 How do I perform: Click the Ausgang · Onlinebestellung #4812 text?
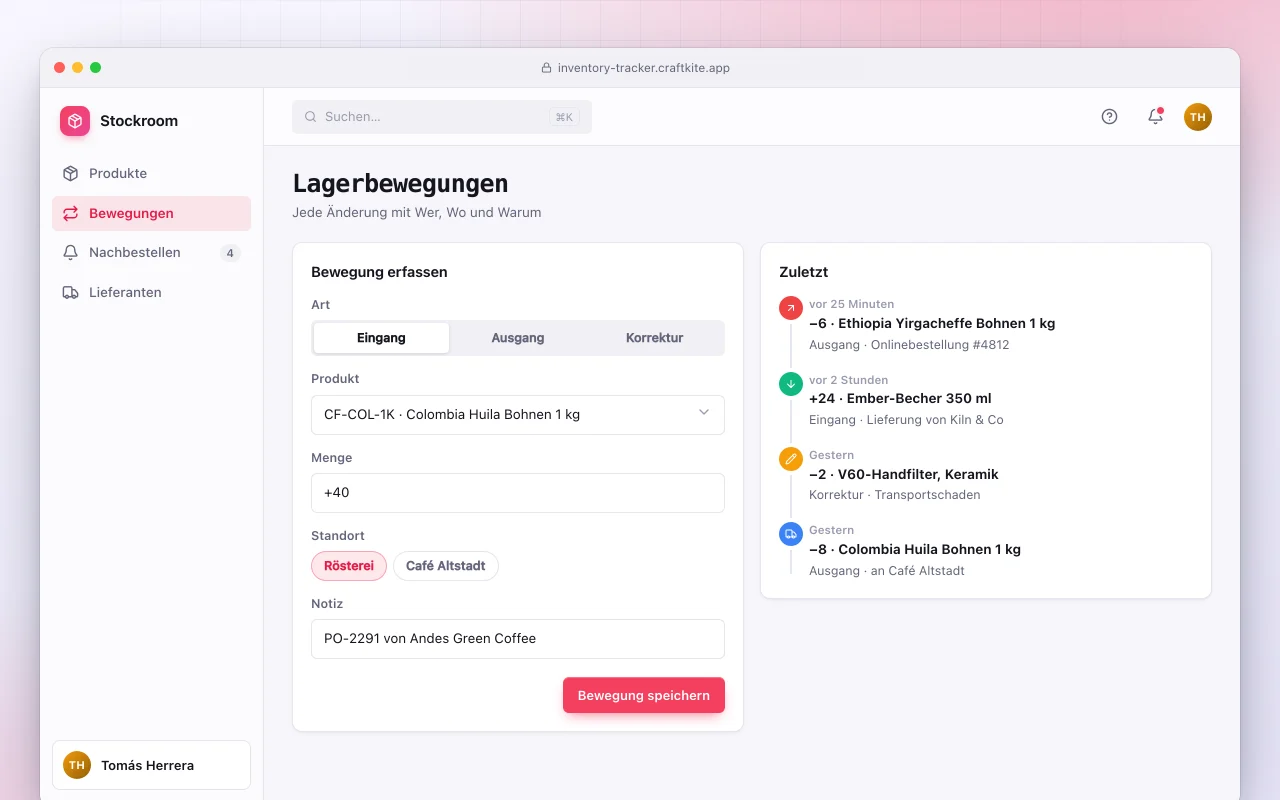tap(909, 345)
